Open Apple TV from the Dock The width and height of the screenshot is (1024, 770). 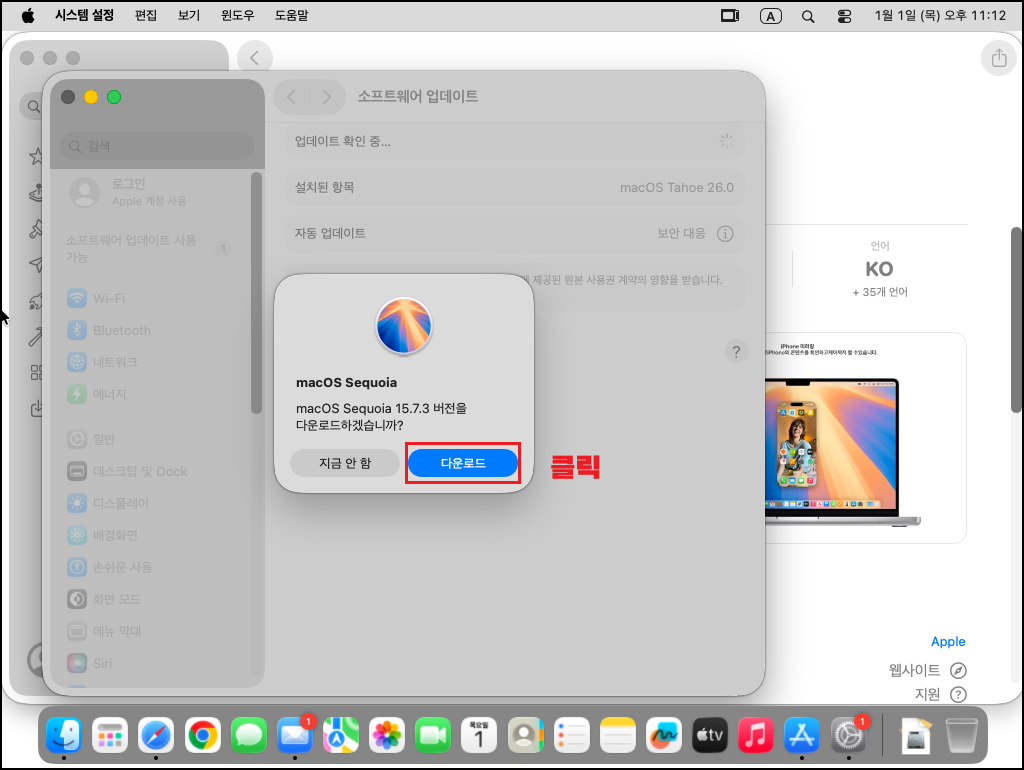[710, 735]
